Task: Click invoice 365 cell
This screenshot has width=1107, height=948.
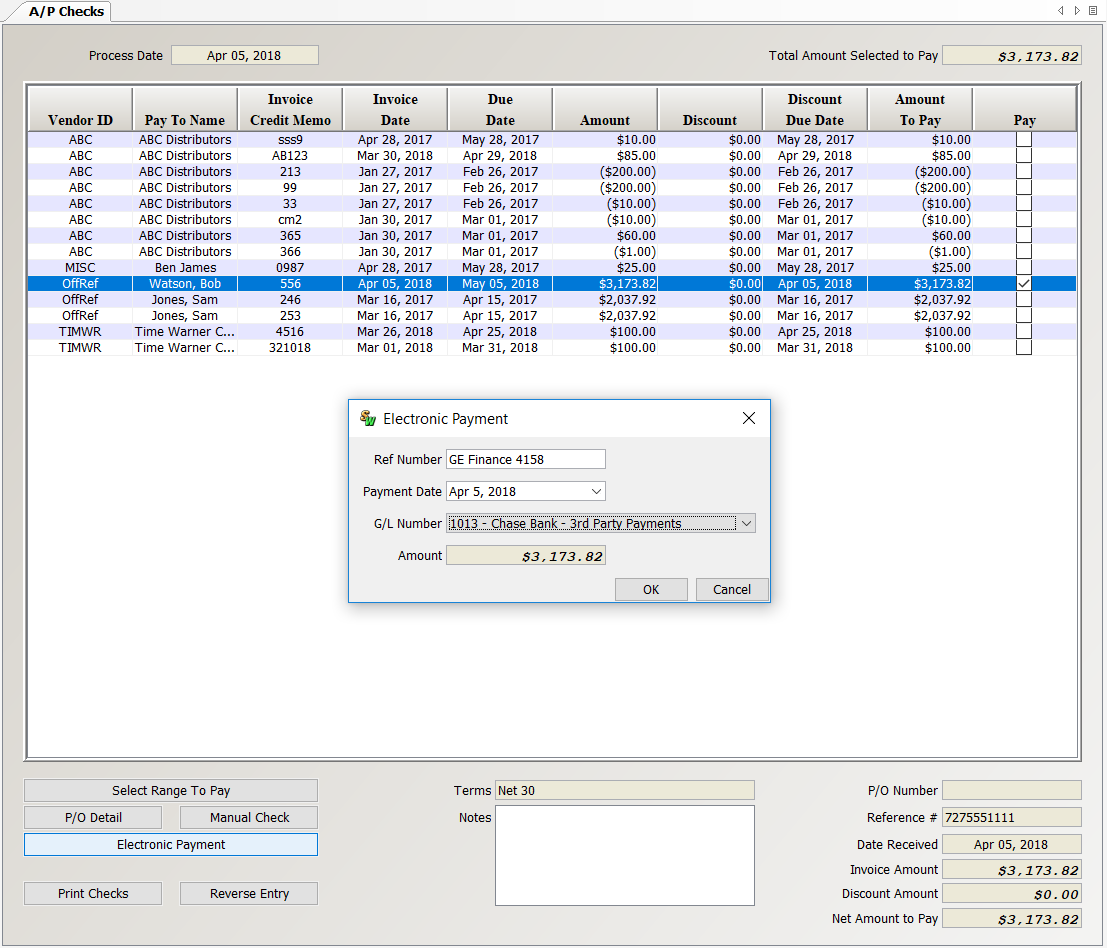Action: [x=290, y=236]
